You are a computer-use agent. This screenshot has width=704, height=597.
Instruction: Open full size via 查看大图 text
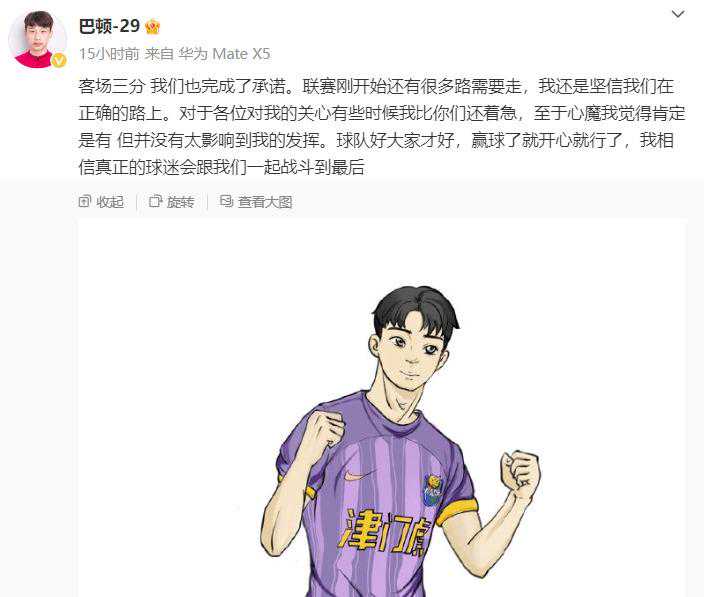tap(265, 202)
